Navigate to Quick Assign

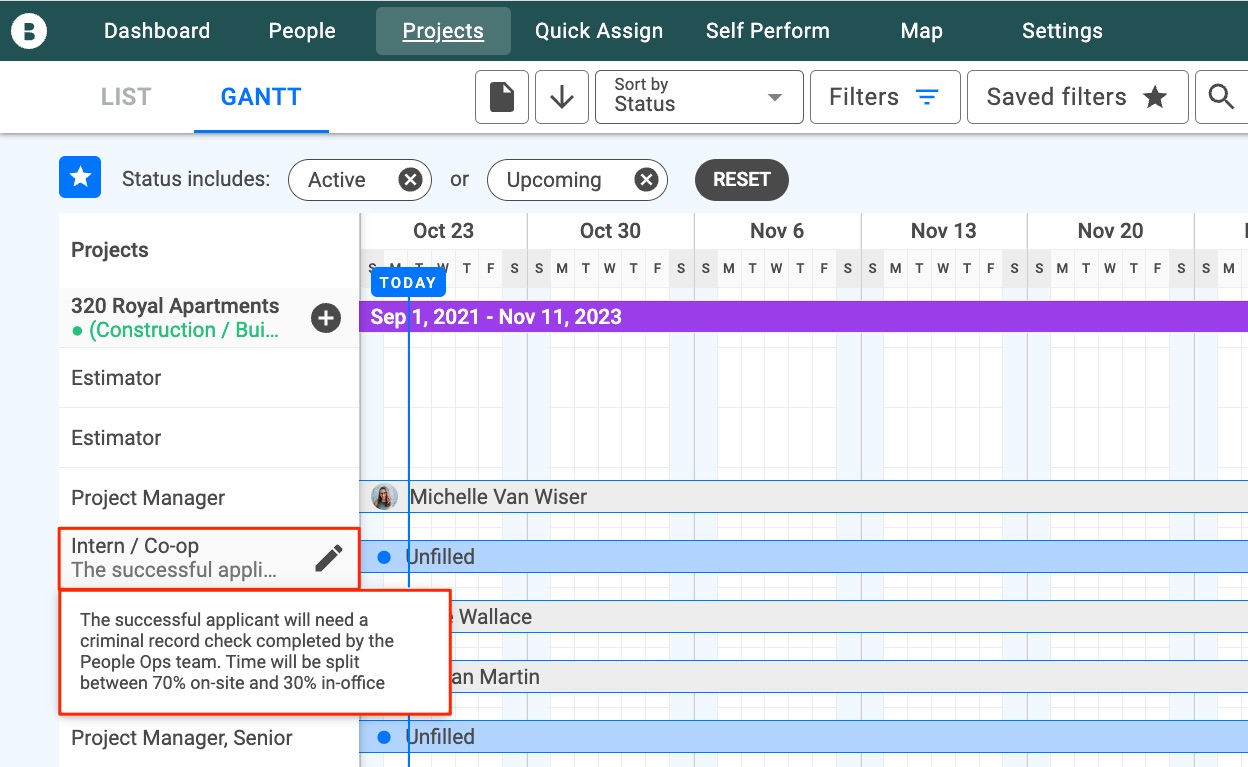(x=599, y=31)
